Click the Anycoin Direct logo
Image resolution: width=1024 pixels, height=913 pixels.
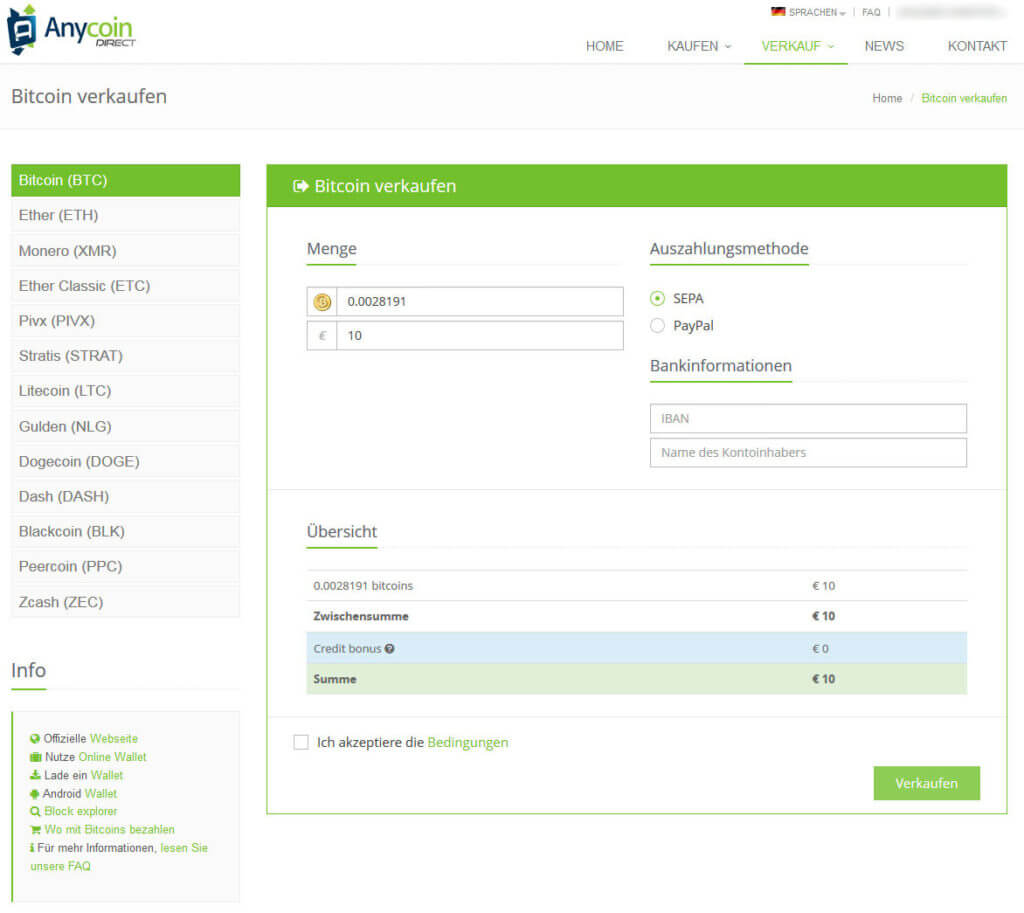(x=71, y=29)
